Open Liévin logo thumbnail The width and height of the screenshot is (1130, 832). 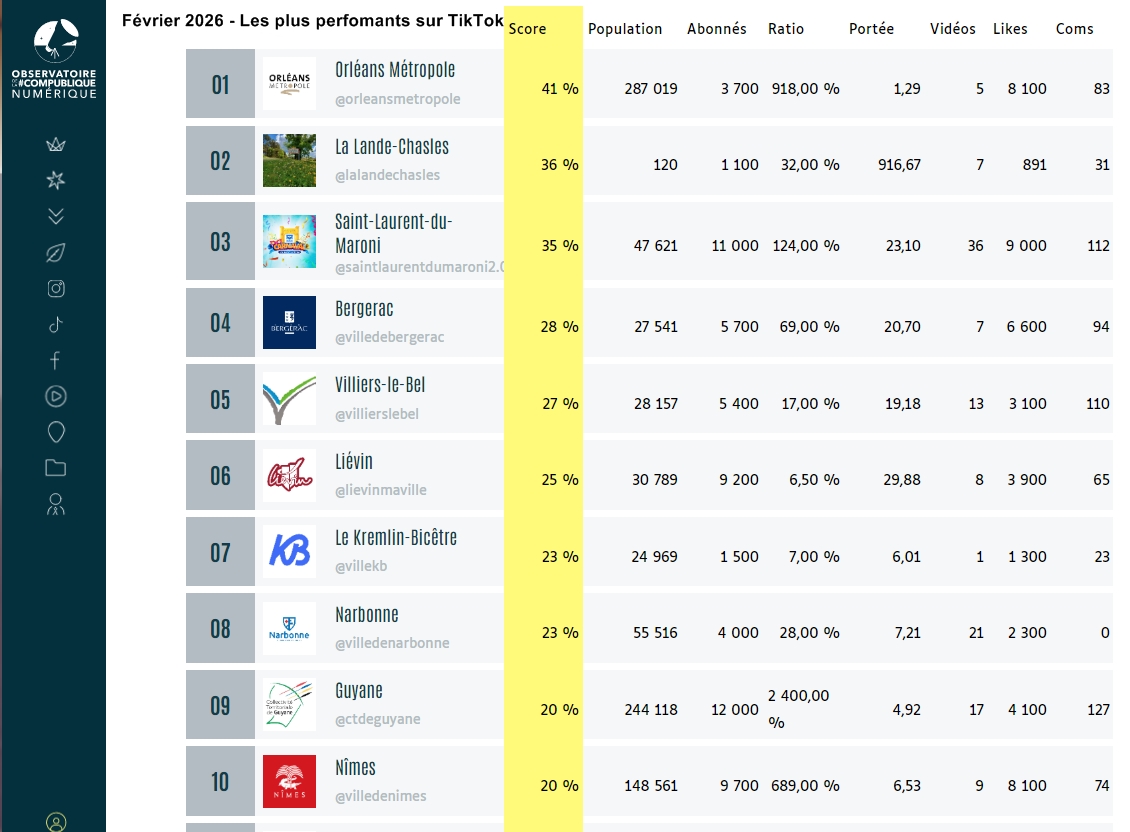289,475
